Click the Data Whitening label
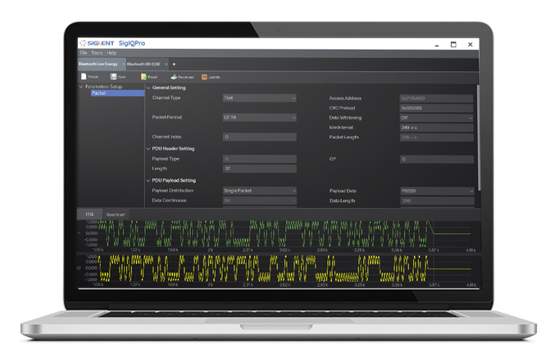Viewport: 560px width, 363px height. [x=345, y=118]
